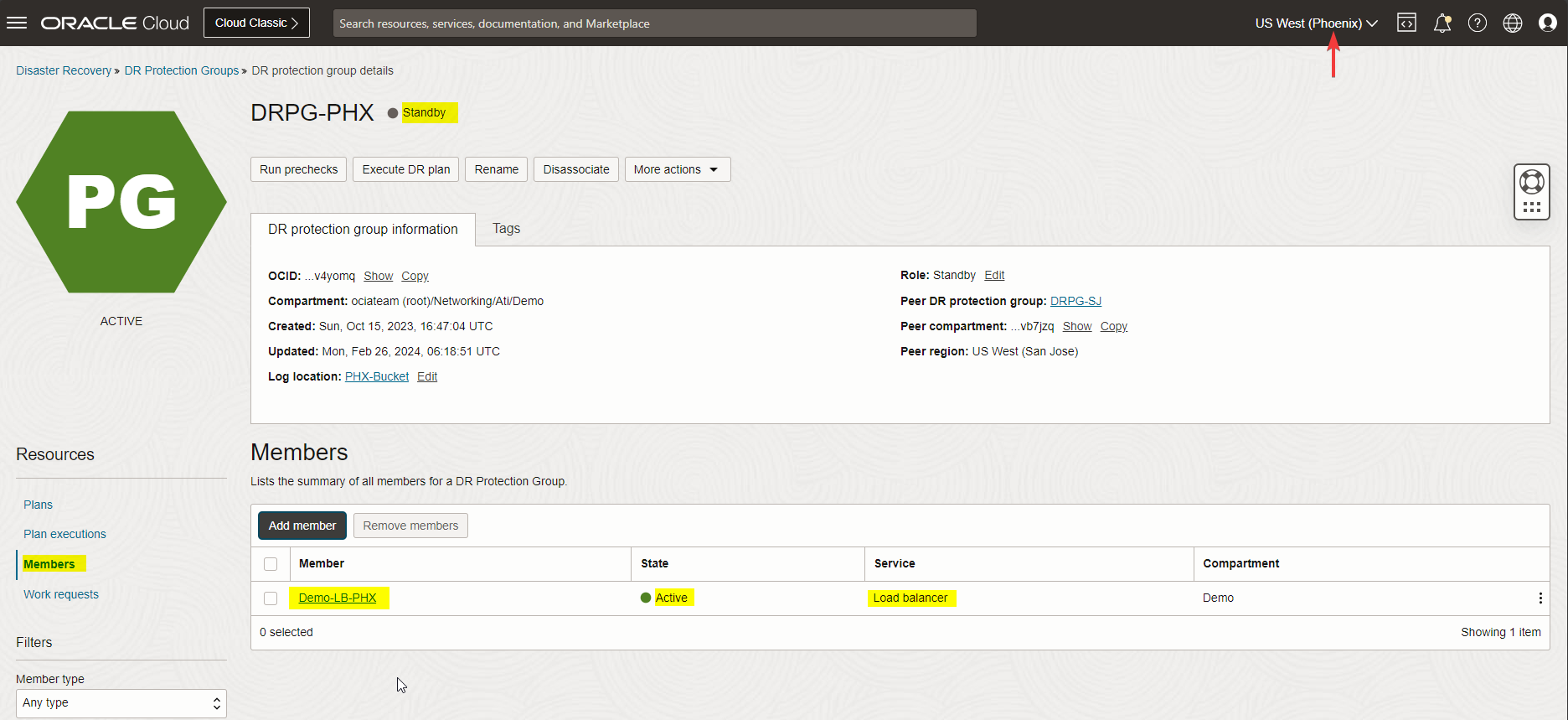This screenshot has width=1568, height=720.
Task: Open the user profile avatar menu
Action: (1547, 23)
